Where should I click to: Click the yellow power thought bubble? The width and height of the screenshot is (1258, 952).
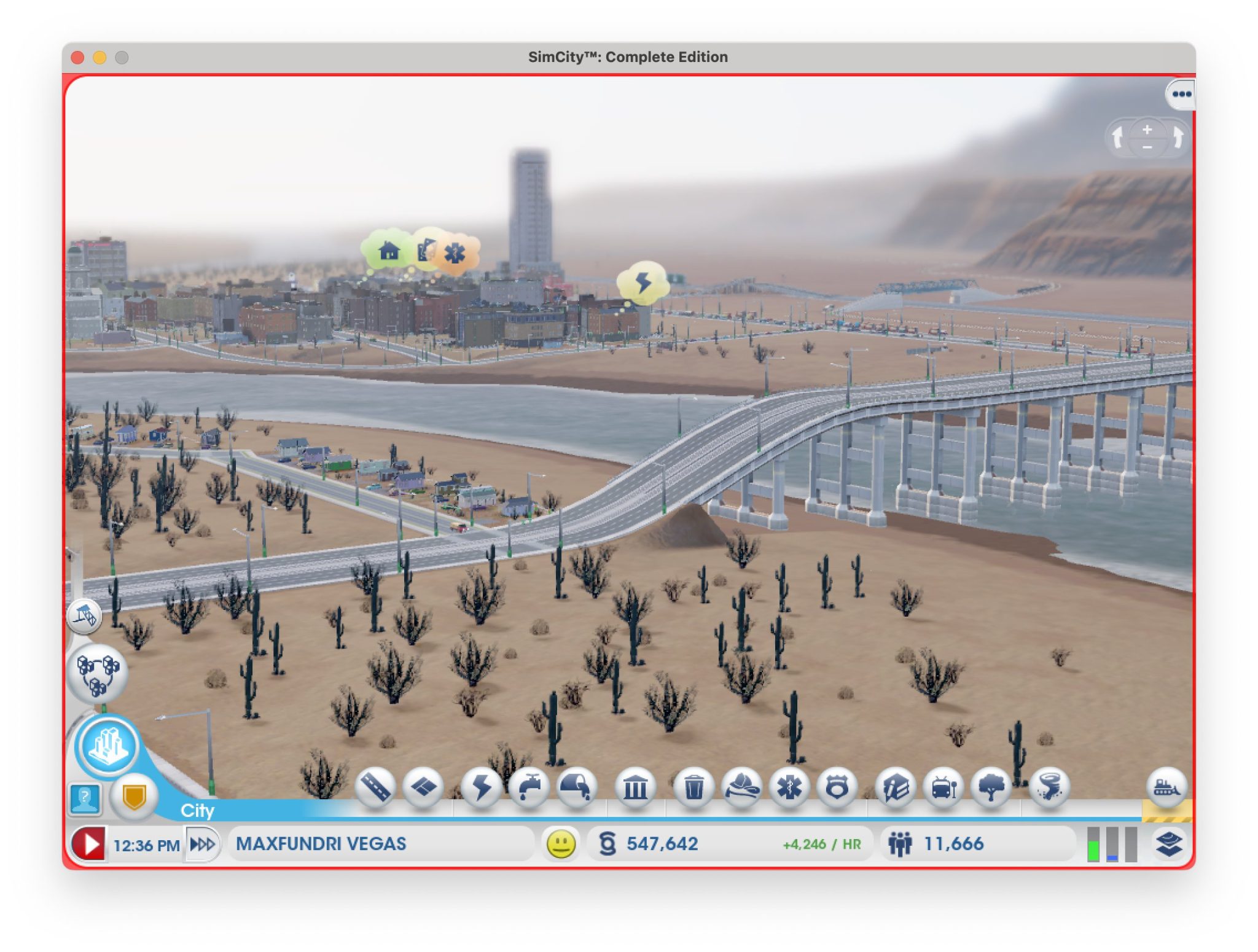(643, 283)
